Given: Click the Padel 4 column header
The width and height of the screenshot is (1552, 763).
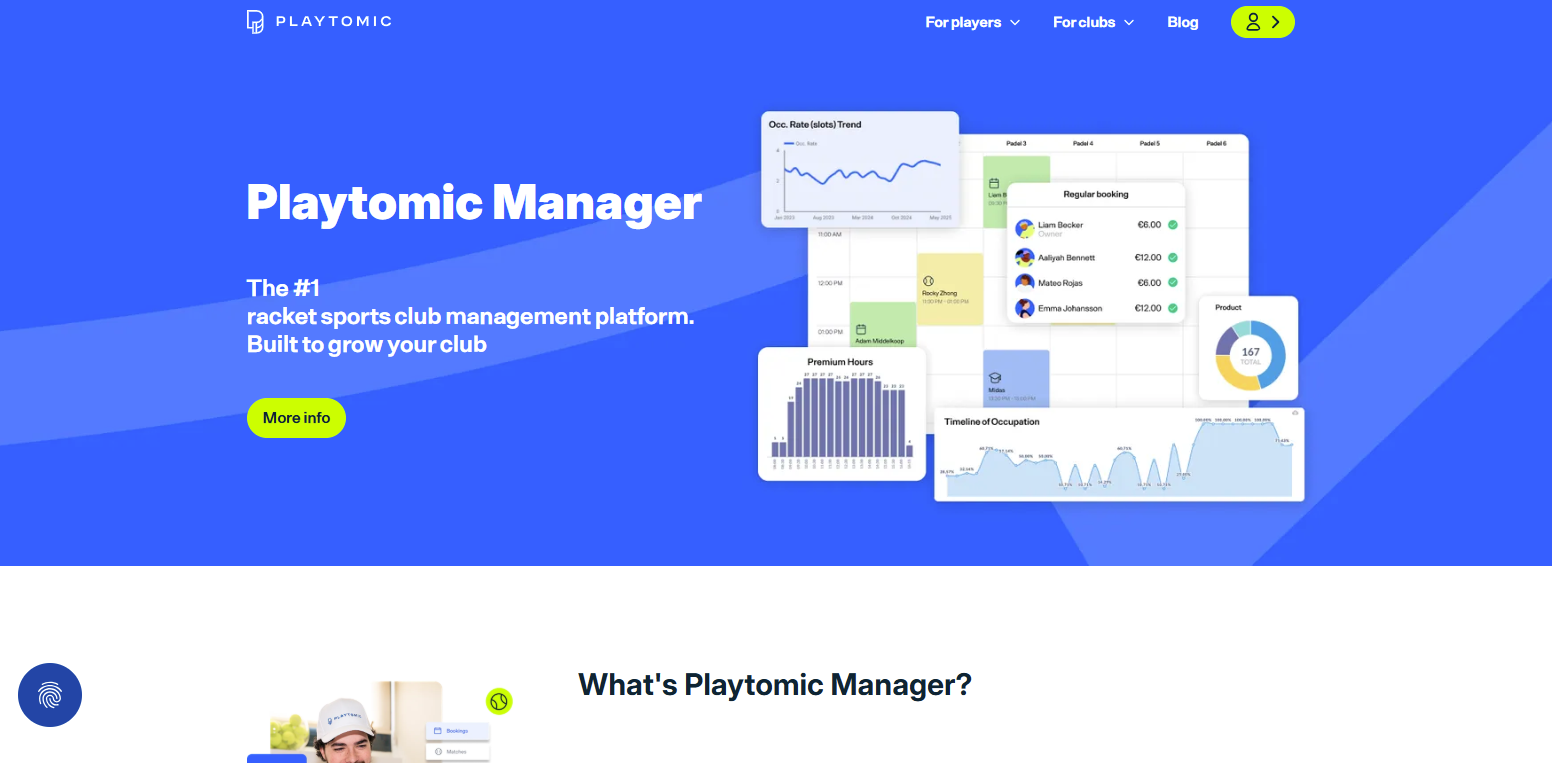Looking at the screenshot, I should (1083, 144).
